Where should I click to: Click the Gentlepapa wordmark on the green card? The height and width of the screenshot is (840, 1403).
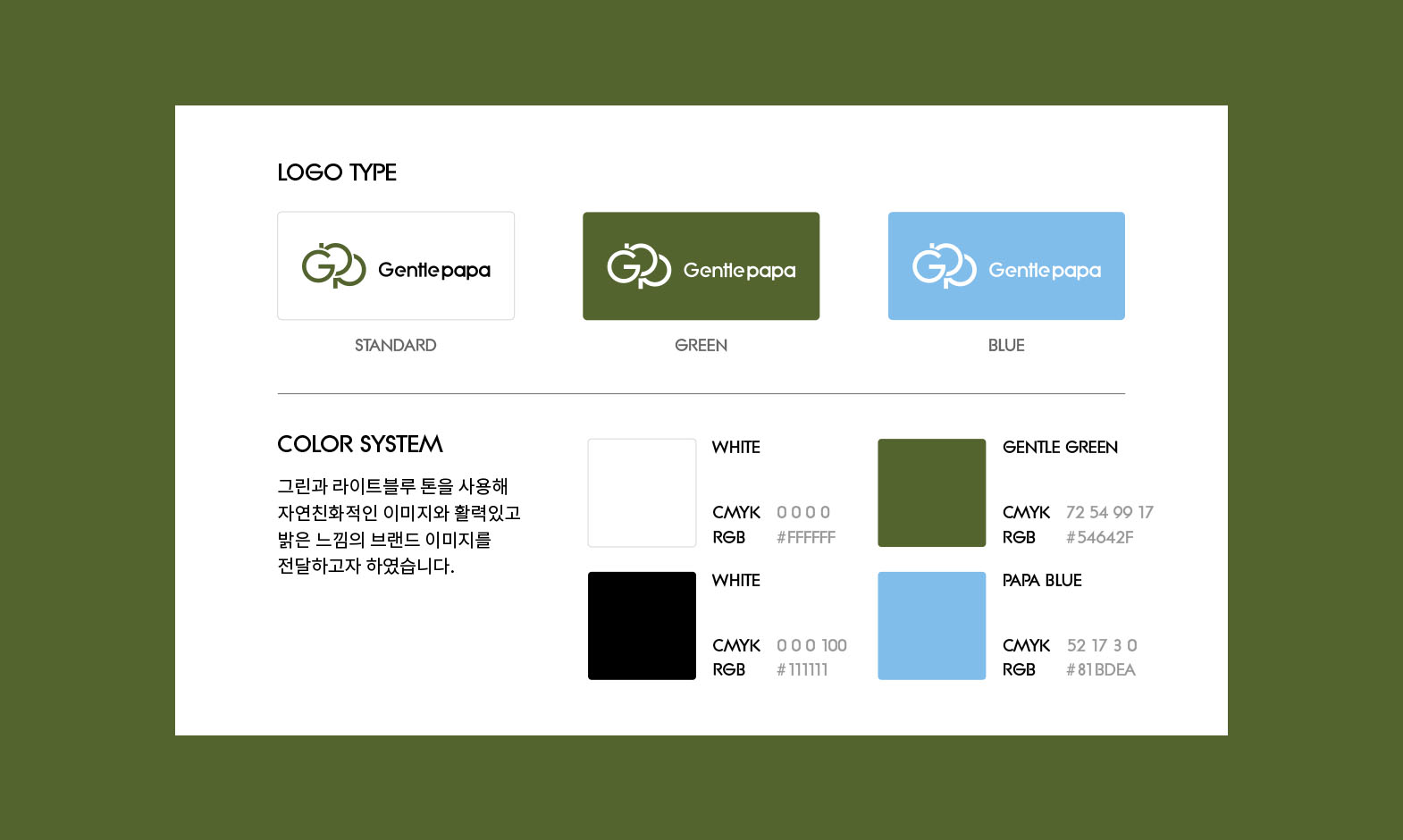(740, 270)
